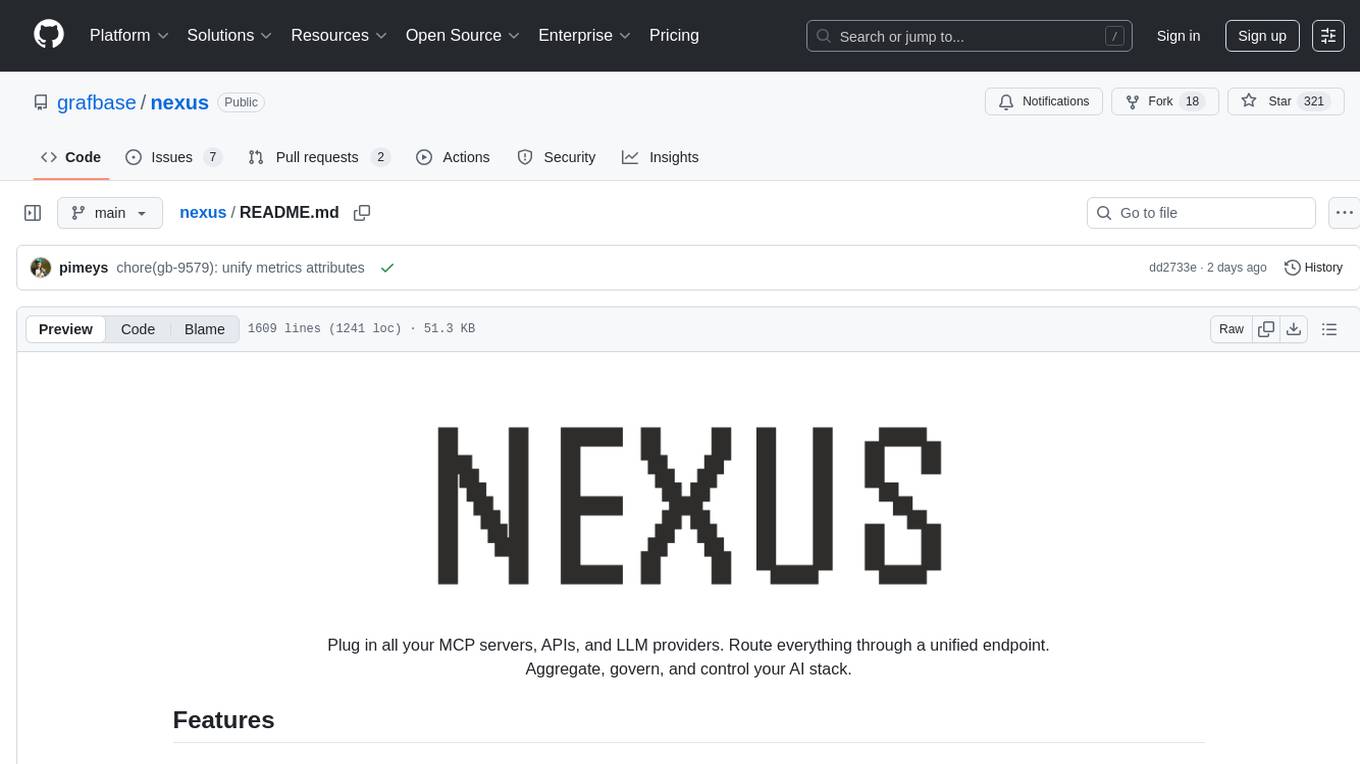Copy raw file contents

tap(1266, 329)
